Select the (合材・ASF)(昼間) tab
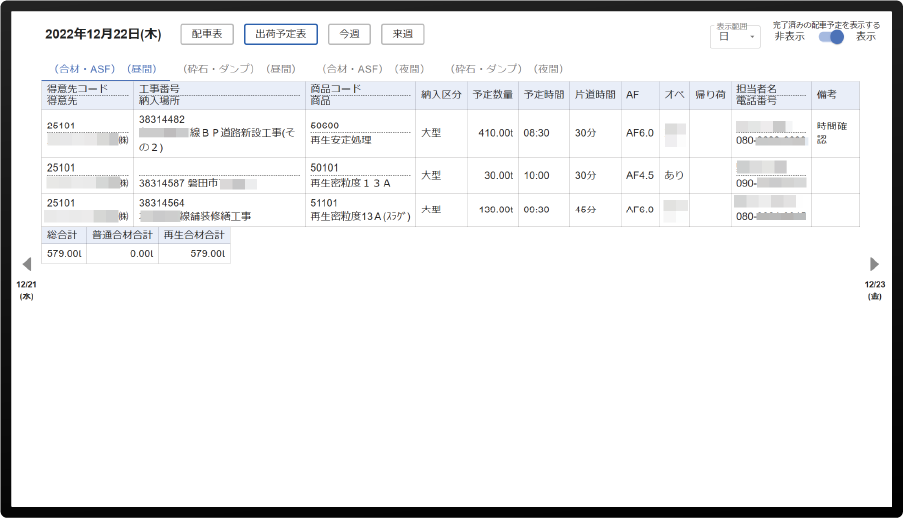 coord(105,69)
